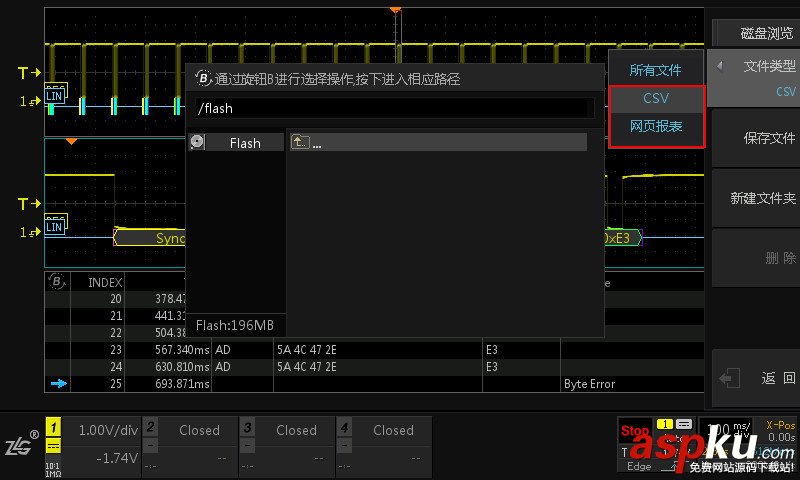
Task: Enable closed channel 3
Action: [285, 439]
